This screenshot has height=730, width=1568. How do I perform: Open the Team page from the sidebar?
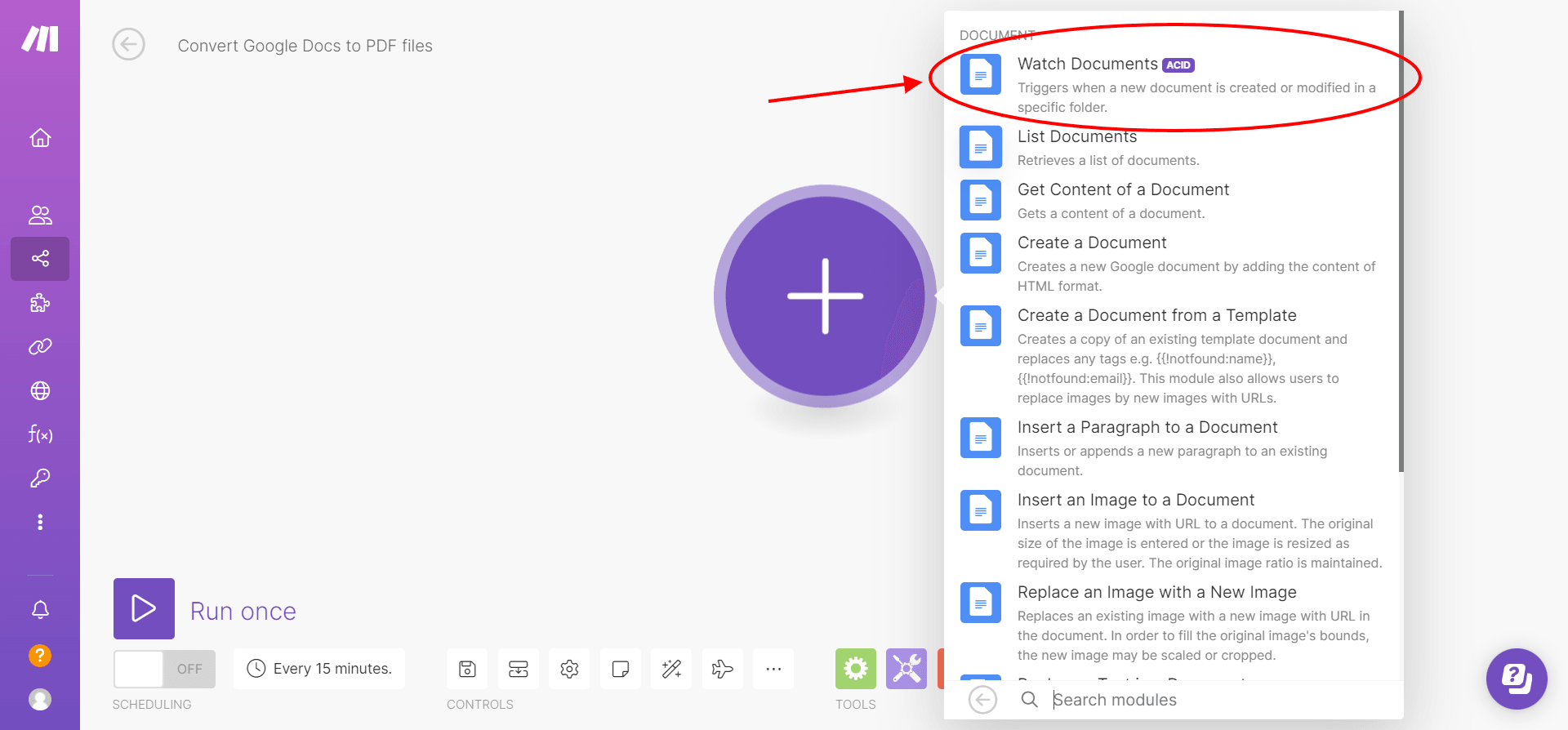coord(40,215)
